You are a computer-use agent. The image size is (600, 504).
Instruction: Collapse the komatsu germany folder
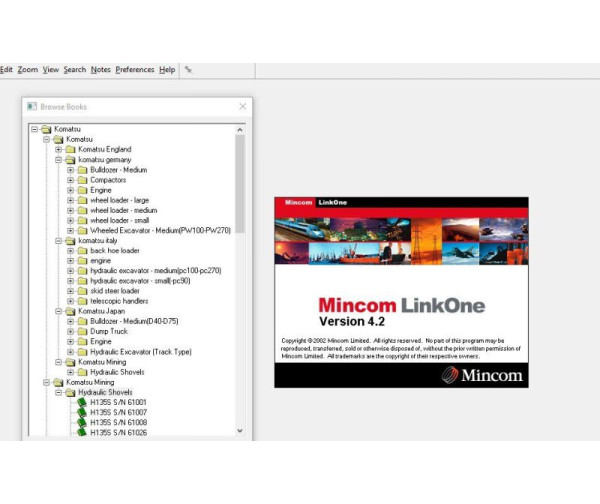point(59,160)
